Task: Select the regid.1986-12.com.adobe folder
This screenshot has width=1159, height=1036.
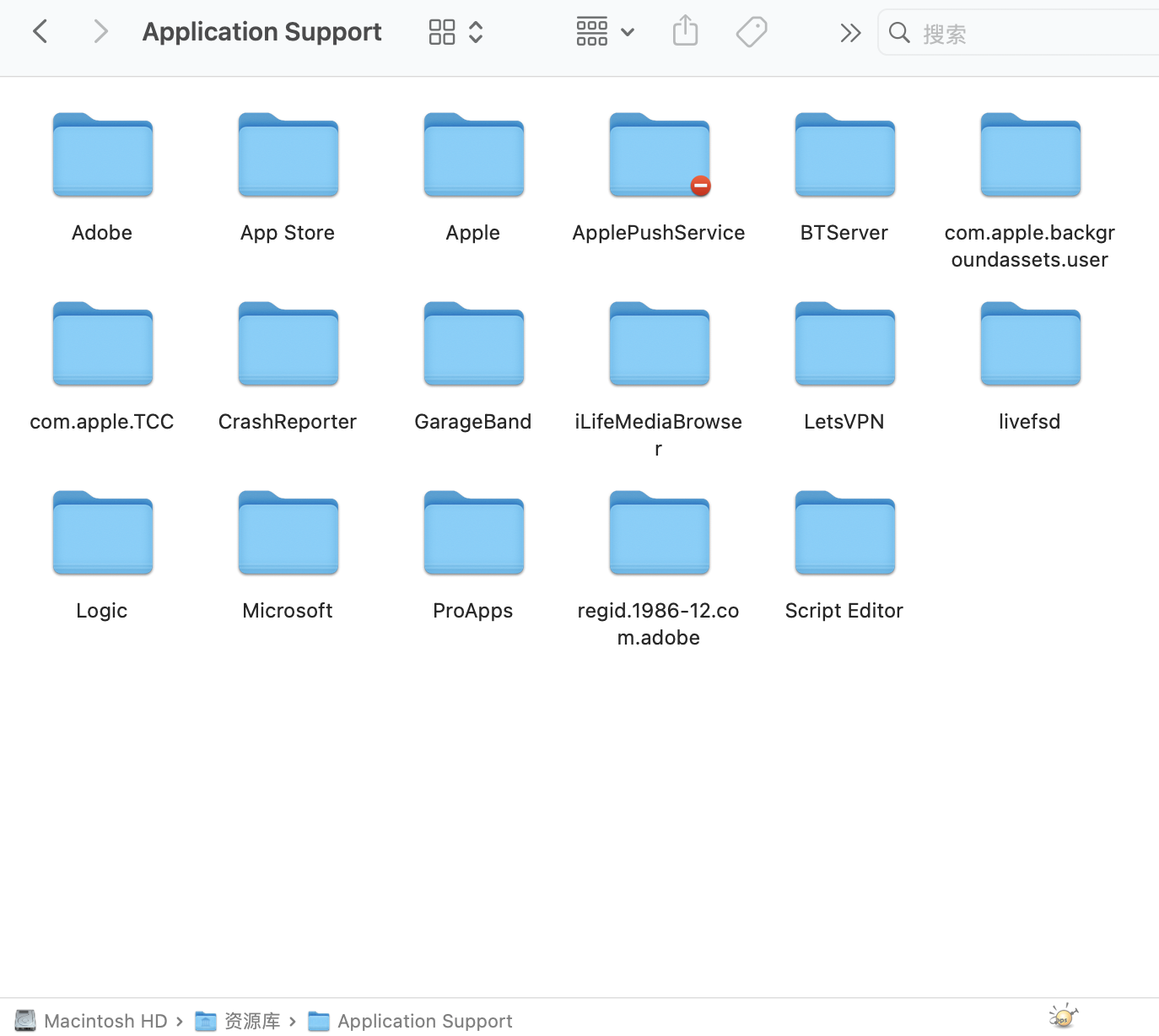Action: click(x=660, y=534)
